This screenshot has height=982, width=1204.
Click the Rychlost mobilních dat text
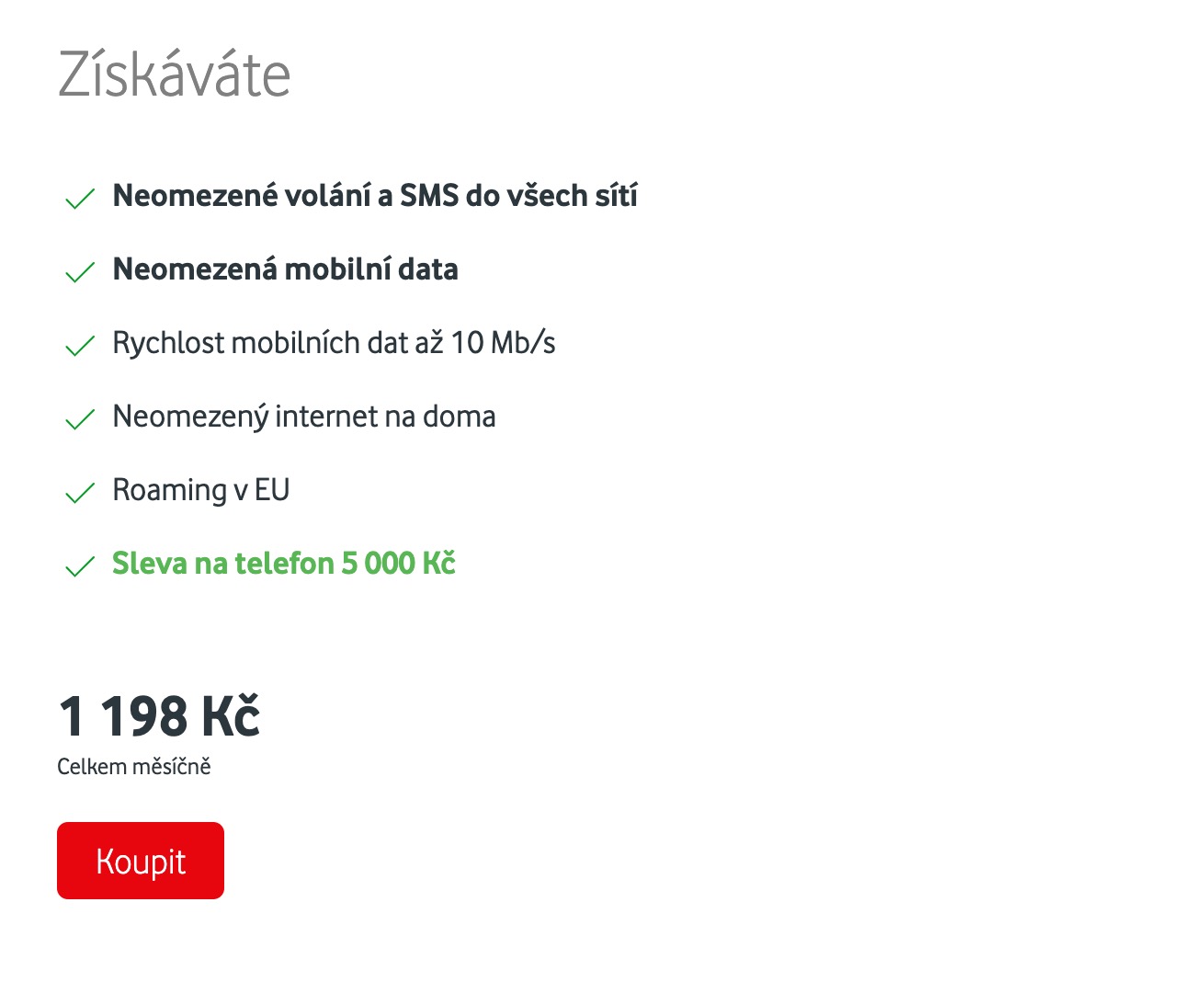[334, 343]
